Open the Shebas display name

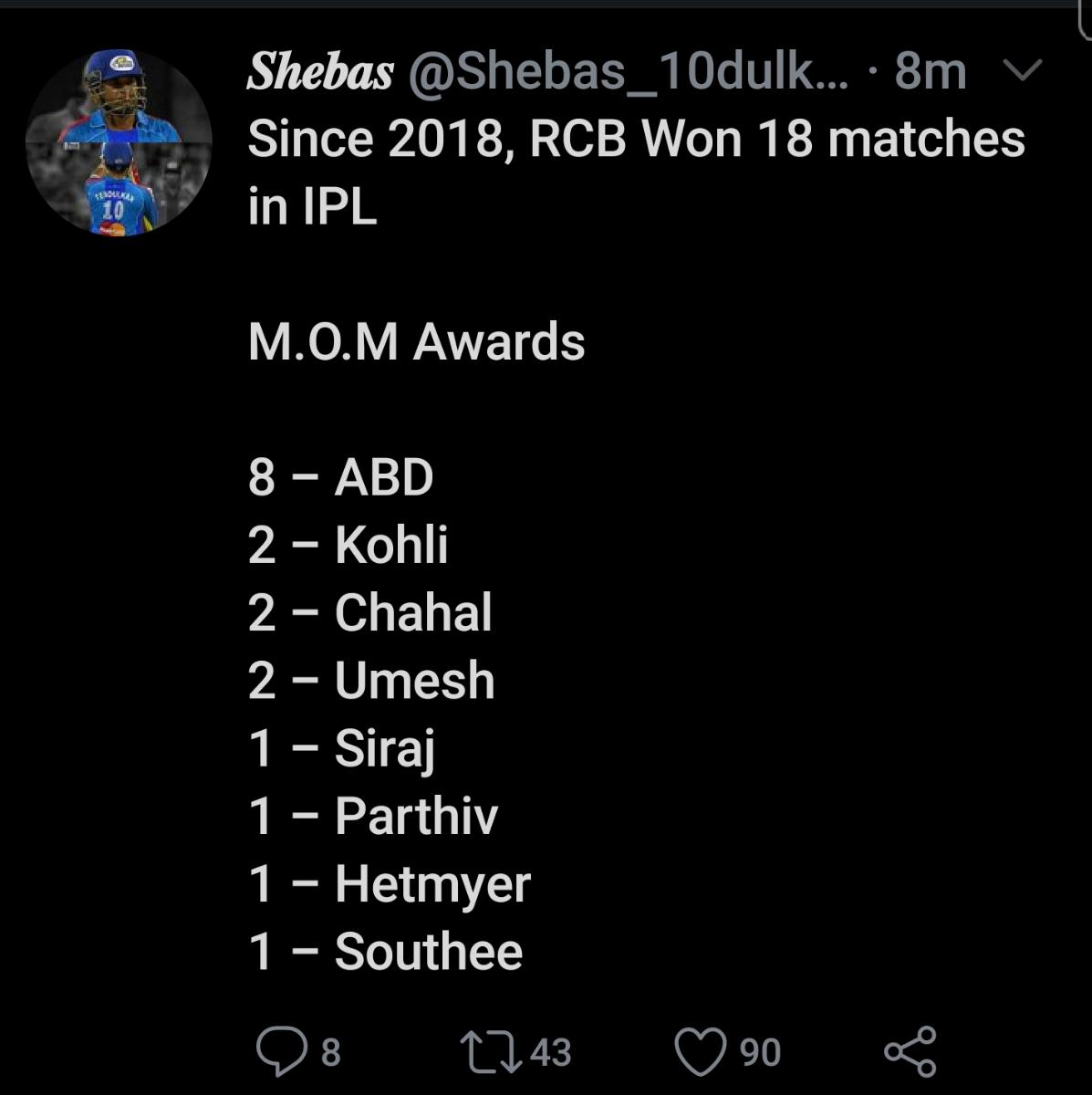[320, 71]
